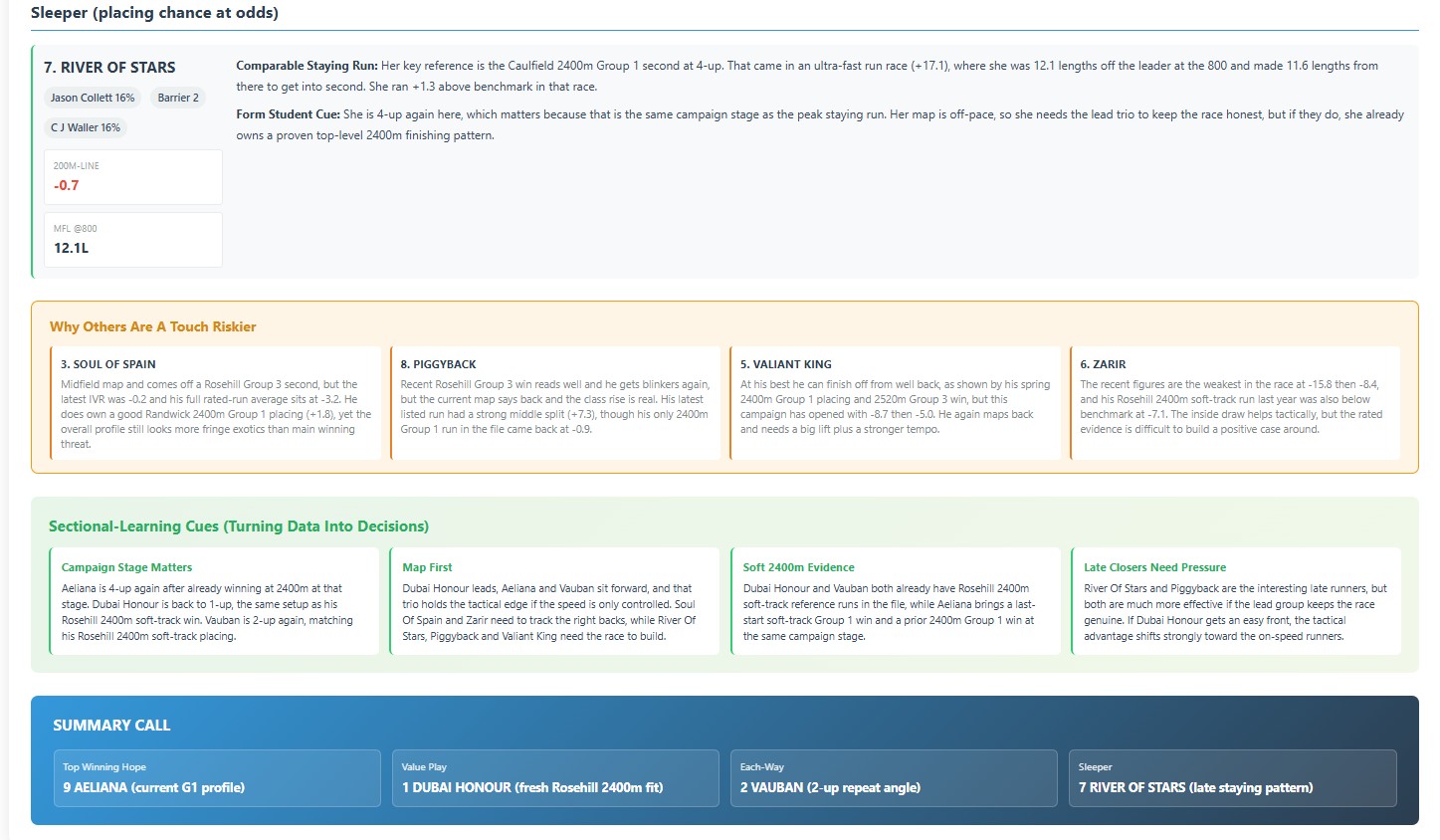1440x840 pixels.
Task: Open the Late Closers Need Pressure card
Action: point(1236,601)
